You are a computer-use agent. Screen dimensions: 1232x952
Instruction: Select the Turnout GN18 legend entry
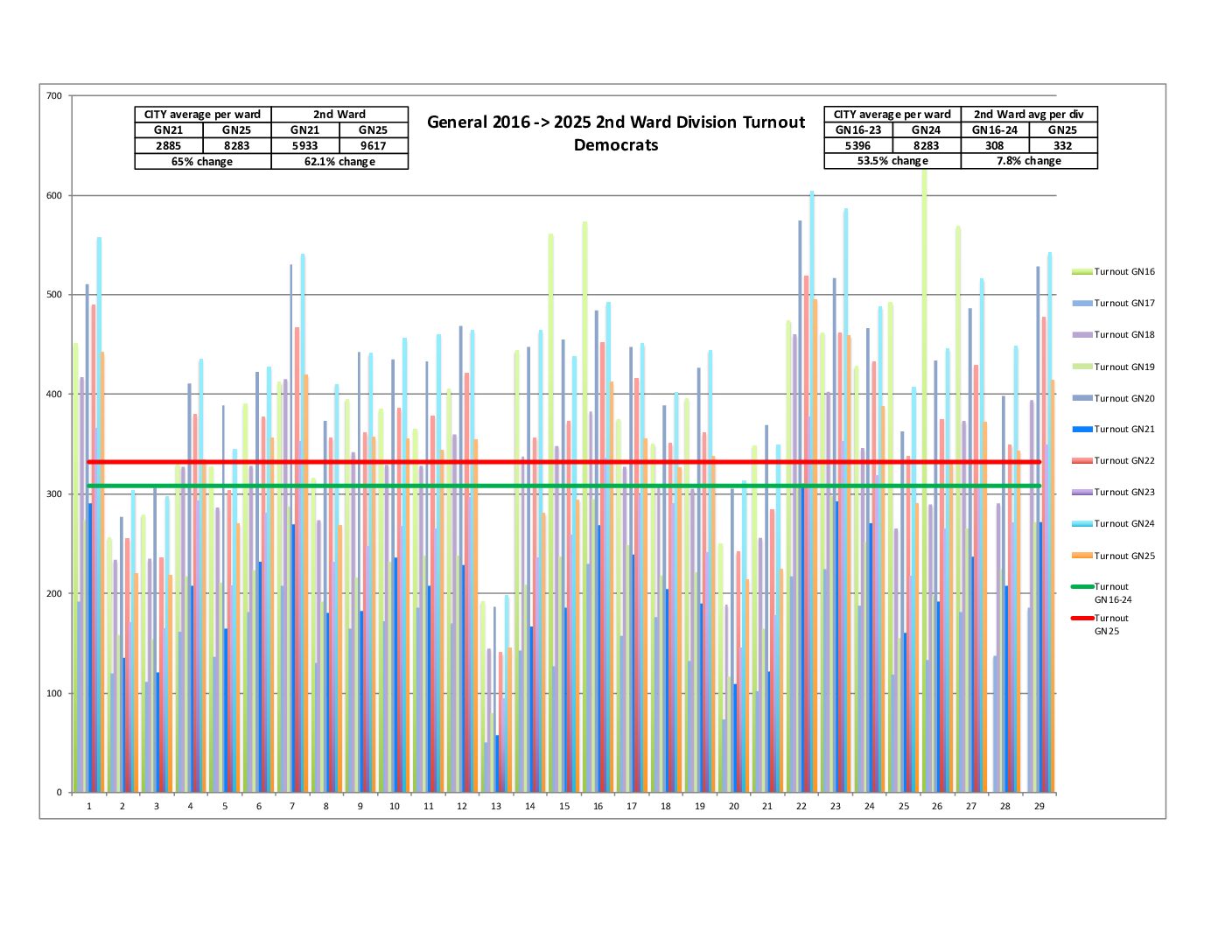tap(1123, 335)
